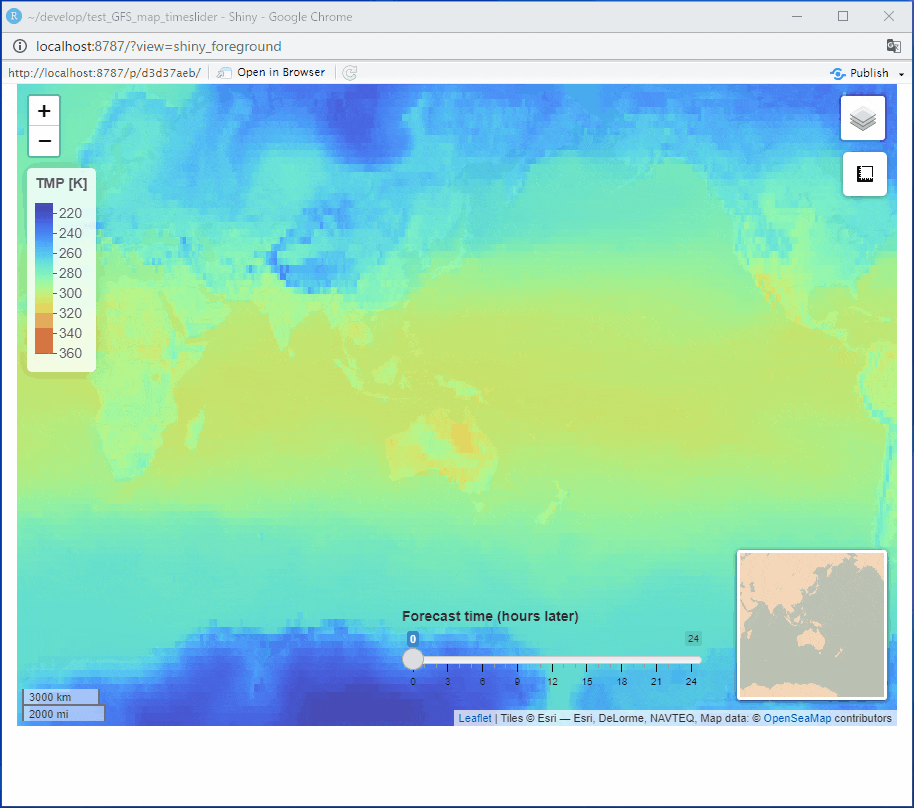Click the Open in Browser icon
Viewport: 914px width, 808px height.
click(x=224, y=73)
